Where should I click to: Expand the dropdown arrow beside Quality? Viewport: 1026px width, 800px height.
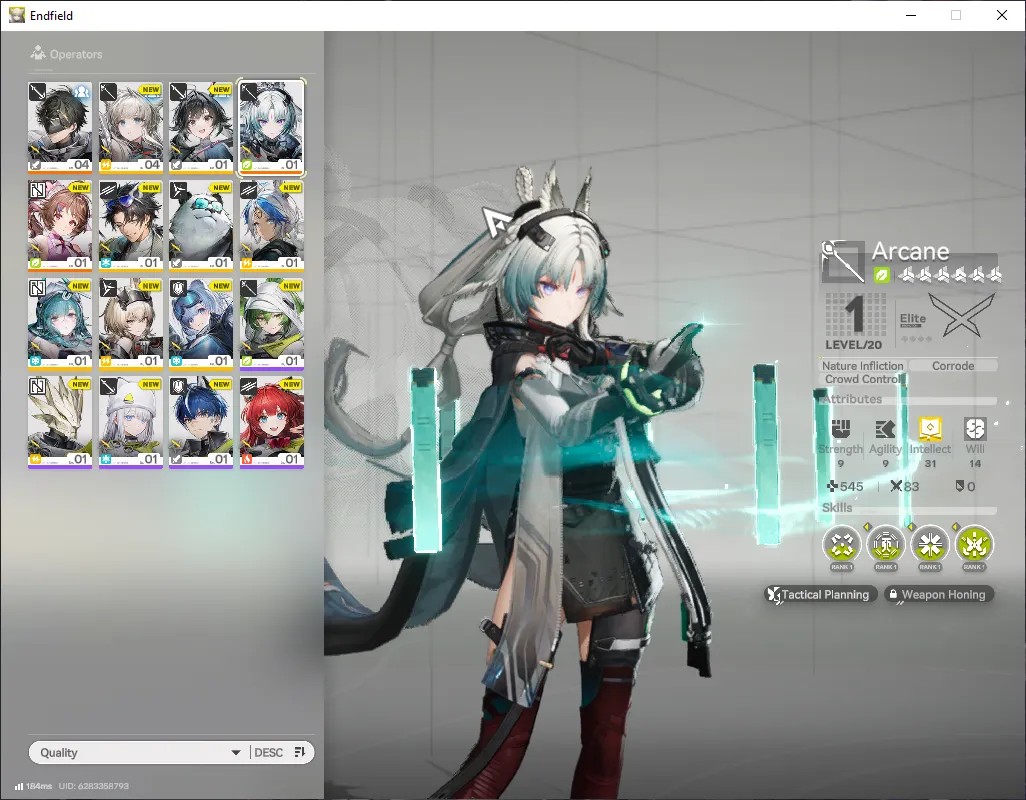236,753
